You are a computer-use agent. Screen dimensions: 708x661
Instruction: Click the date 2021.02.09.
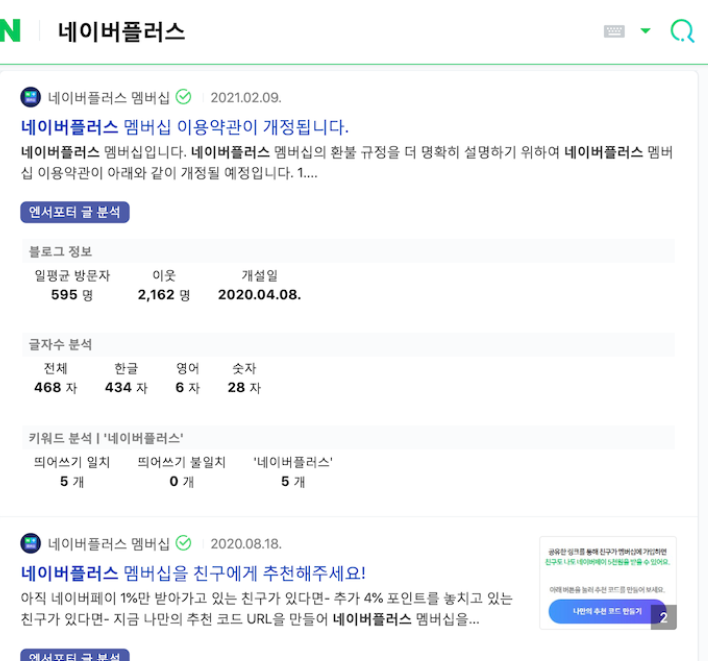246,98
